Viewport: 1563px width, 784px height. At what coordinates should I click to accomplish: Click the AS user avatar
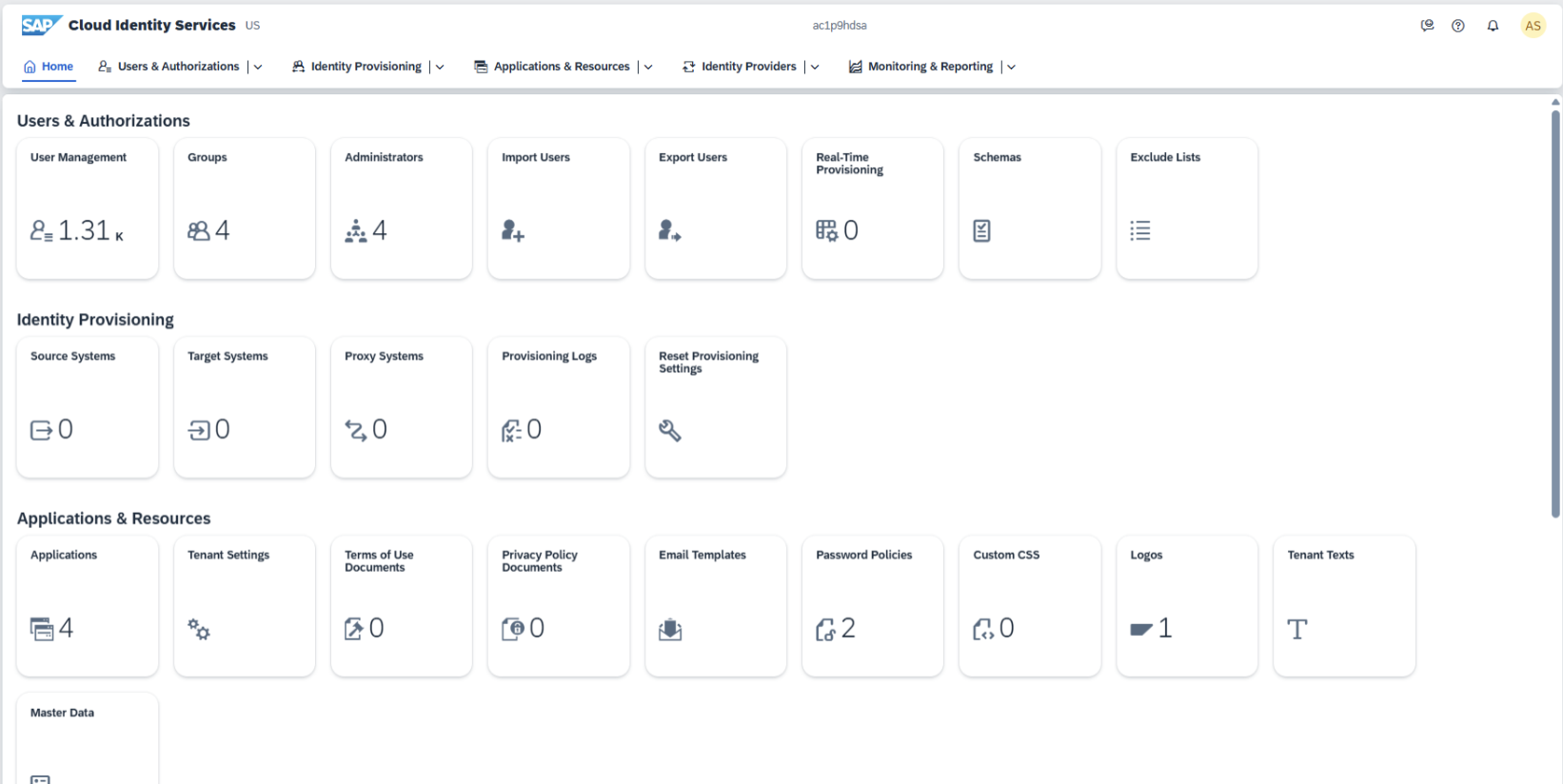[x=1533, y=26]
